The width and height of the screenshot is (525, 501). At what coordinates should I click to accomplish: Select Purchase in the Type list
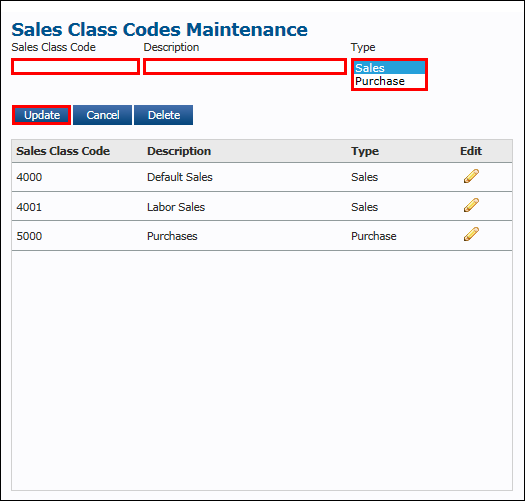tap(389, 81)
